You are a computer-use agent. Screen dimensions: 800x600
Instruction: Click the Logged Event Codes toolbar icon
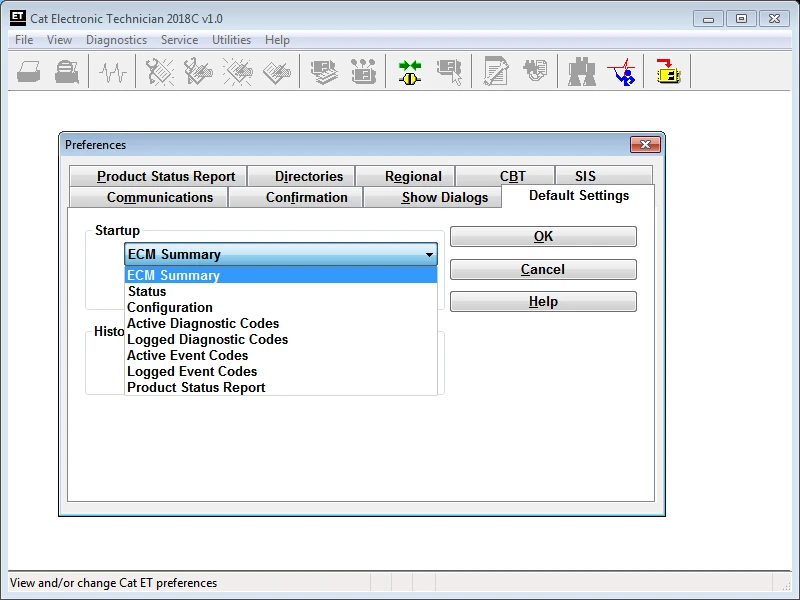277,71
